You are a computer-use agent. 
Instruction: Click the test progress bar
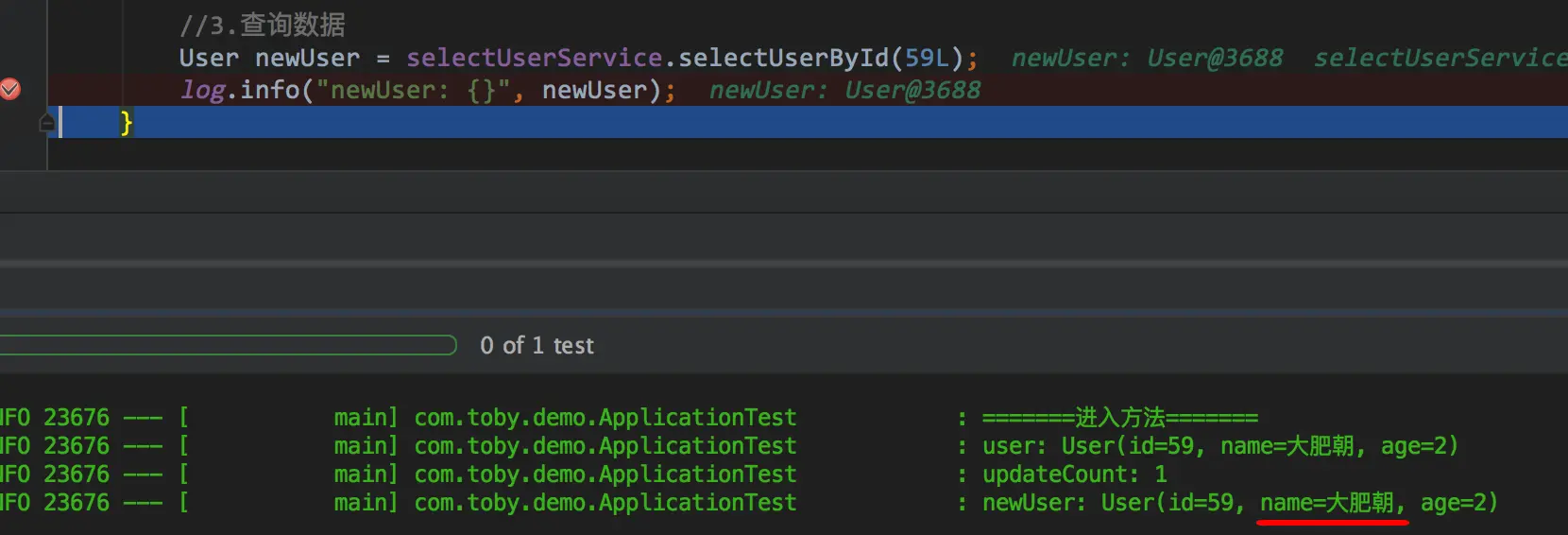(x=227, y=345)
